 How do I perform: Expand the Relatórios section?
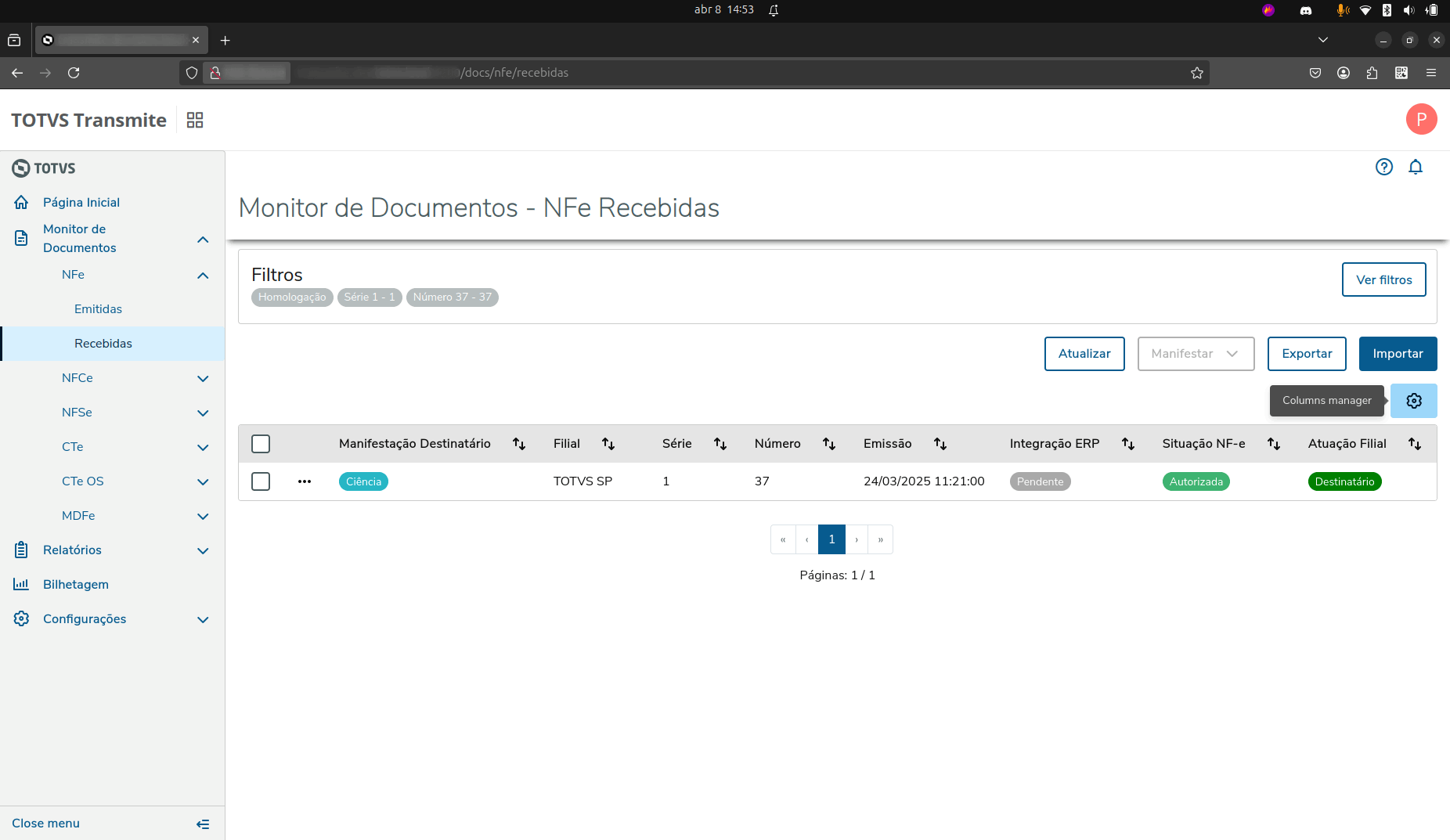pos(203,550)
